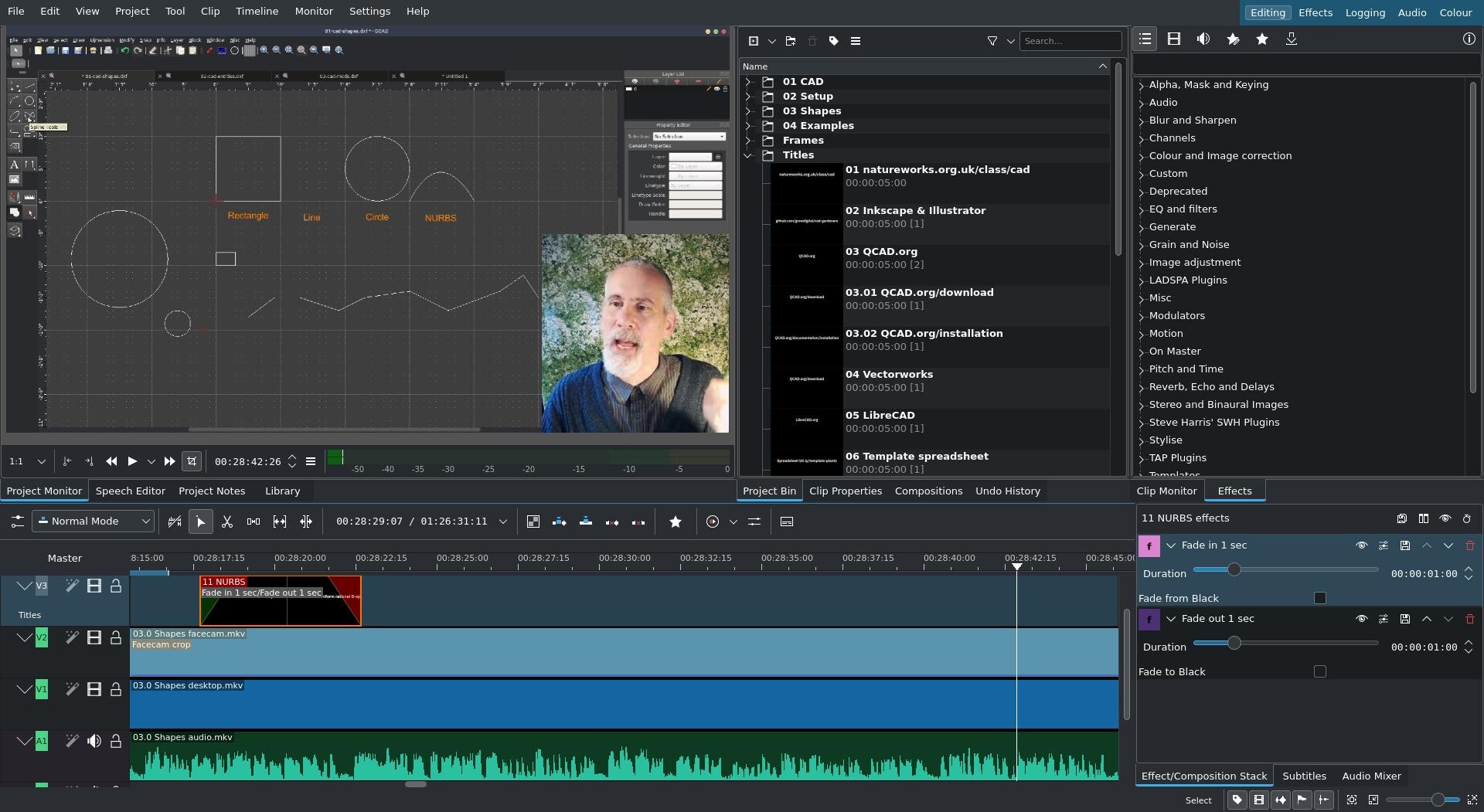
Task: Expand the Blur and Sharpen category
Action: click(1142, 121)
